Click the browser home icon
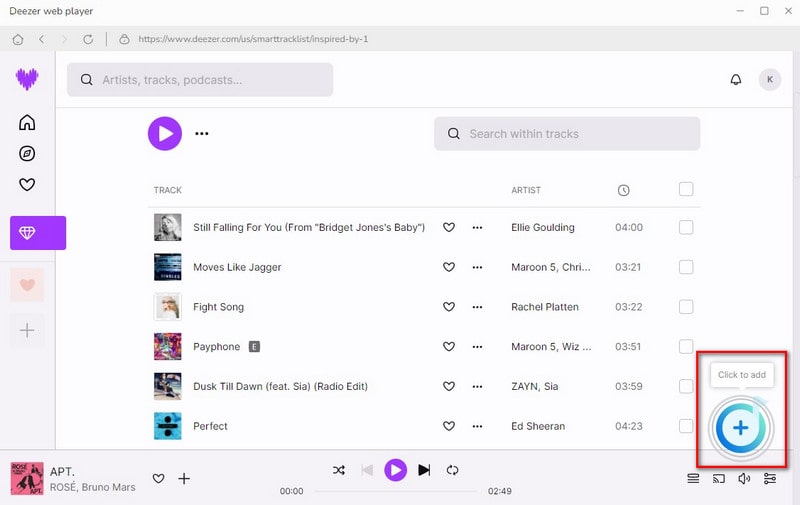The image size is (800, 505). pyautogui.click(x=18, y=39)
